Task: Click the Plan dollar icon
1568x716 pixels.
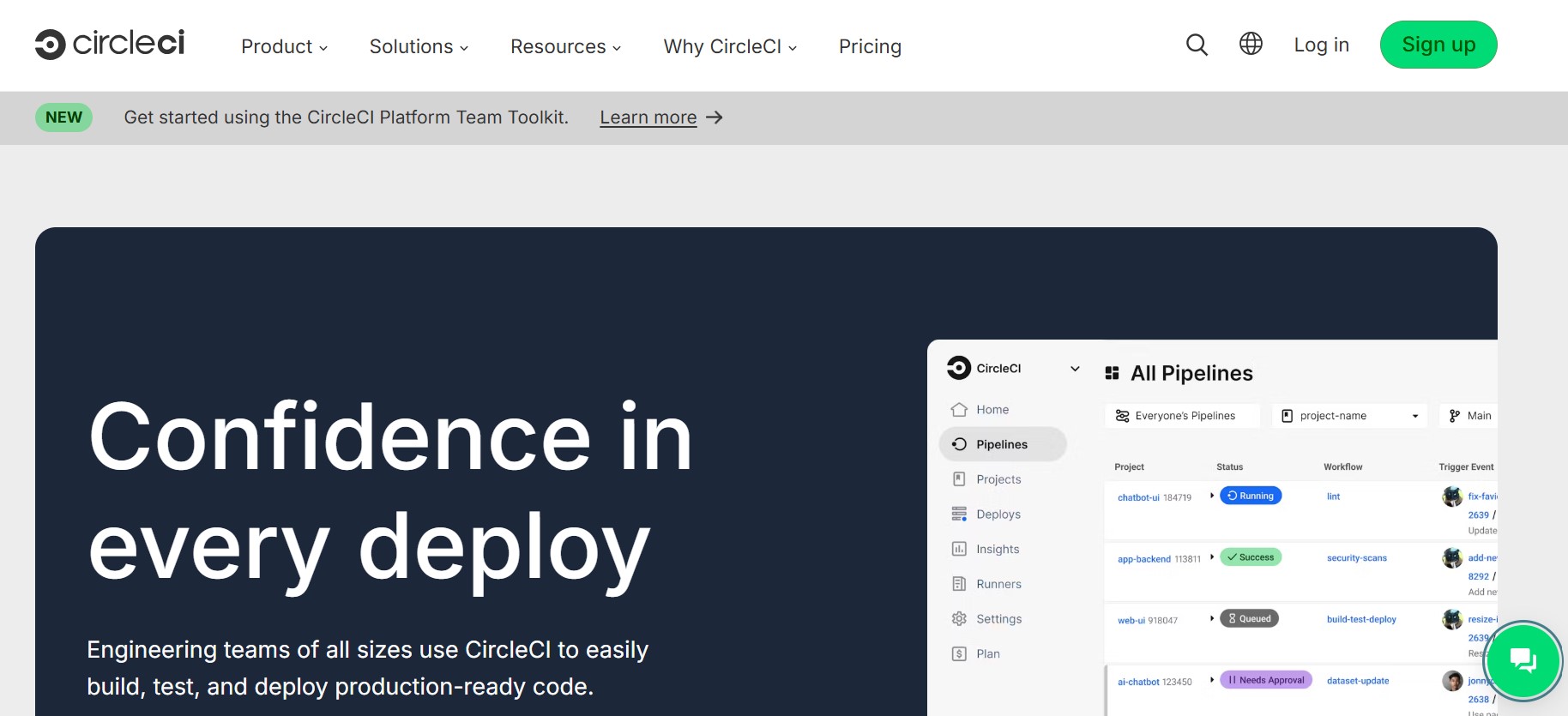Action: (x=959, y=654)
